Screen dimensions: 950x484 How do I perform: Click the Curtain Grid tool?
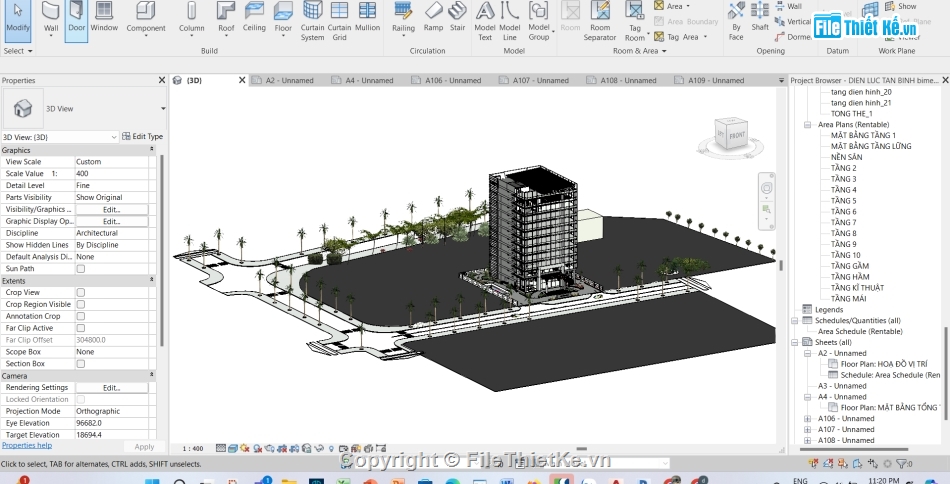click(x=339, y=21)
